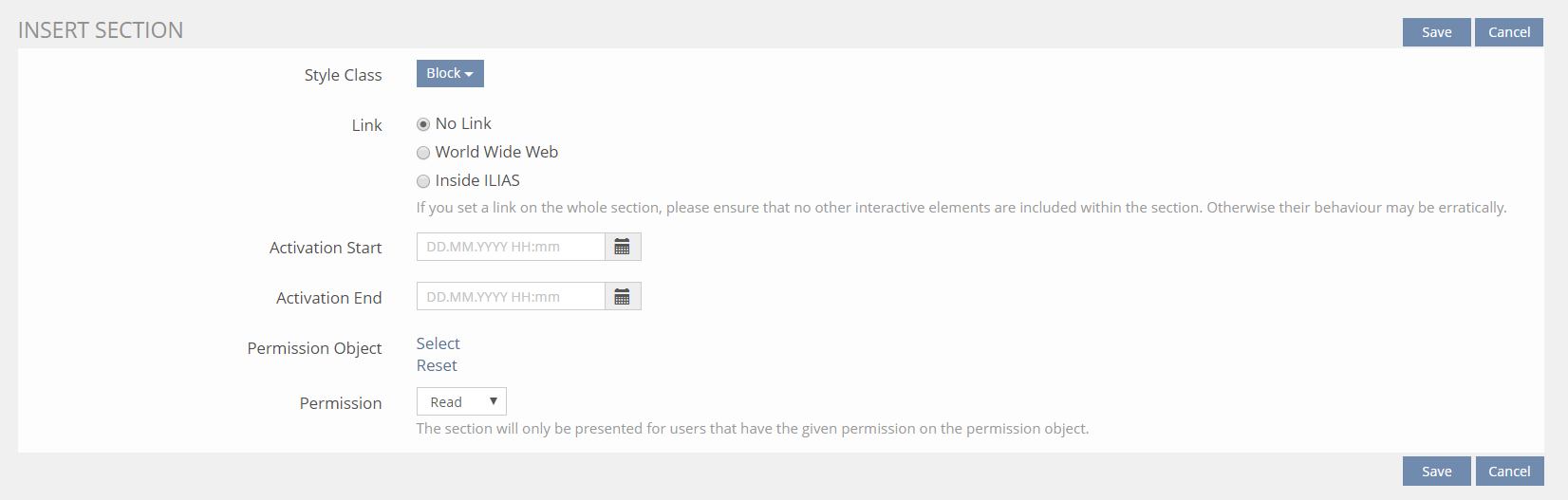The width and height of the screenshot is (1568, 500).
Task: Open the Activation End calendar picker
Action: tap(623, 297)
